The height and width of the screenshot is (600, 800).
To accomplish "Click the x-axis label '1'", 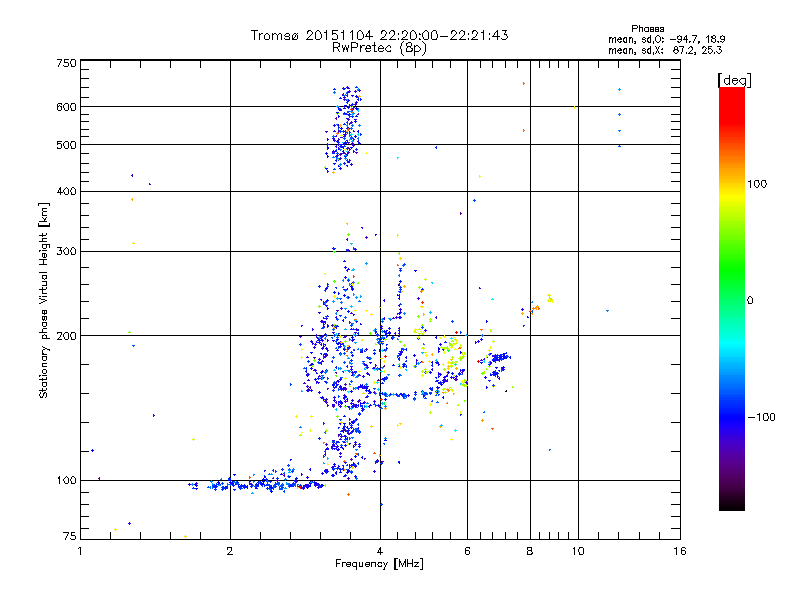I will pyautogui.click(x=80, y=551).
